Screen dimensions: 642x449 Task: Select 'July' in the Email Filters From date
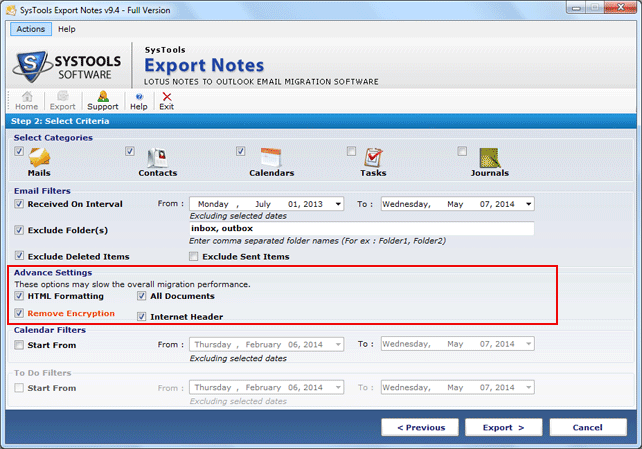[263, 204]
